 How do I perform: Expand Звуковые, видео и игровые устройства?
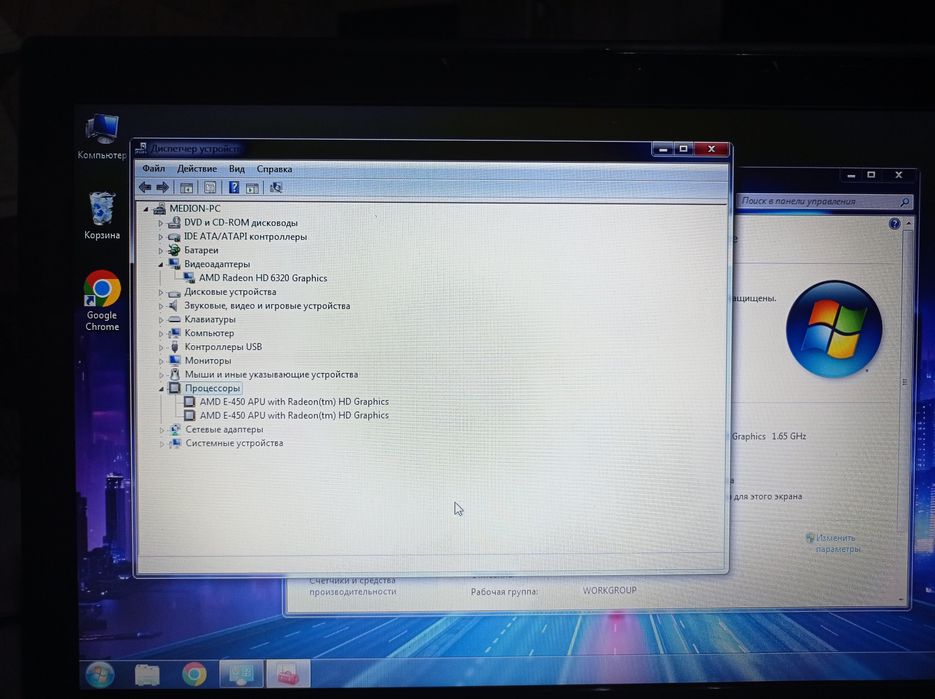pos(160,306)
